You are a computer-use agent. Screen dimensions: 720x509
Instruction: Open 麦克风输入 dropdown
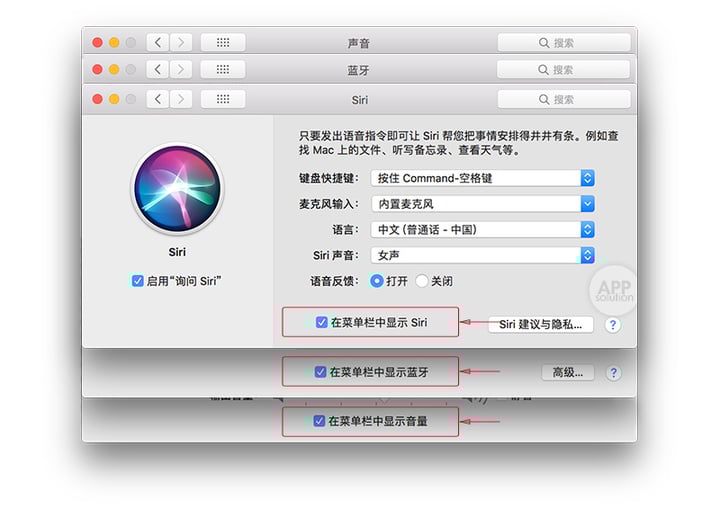(483, 204)
